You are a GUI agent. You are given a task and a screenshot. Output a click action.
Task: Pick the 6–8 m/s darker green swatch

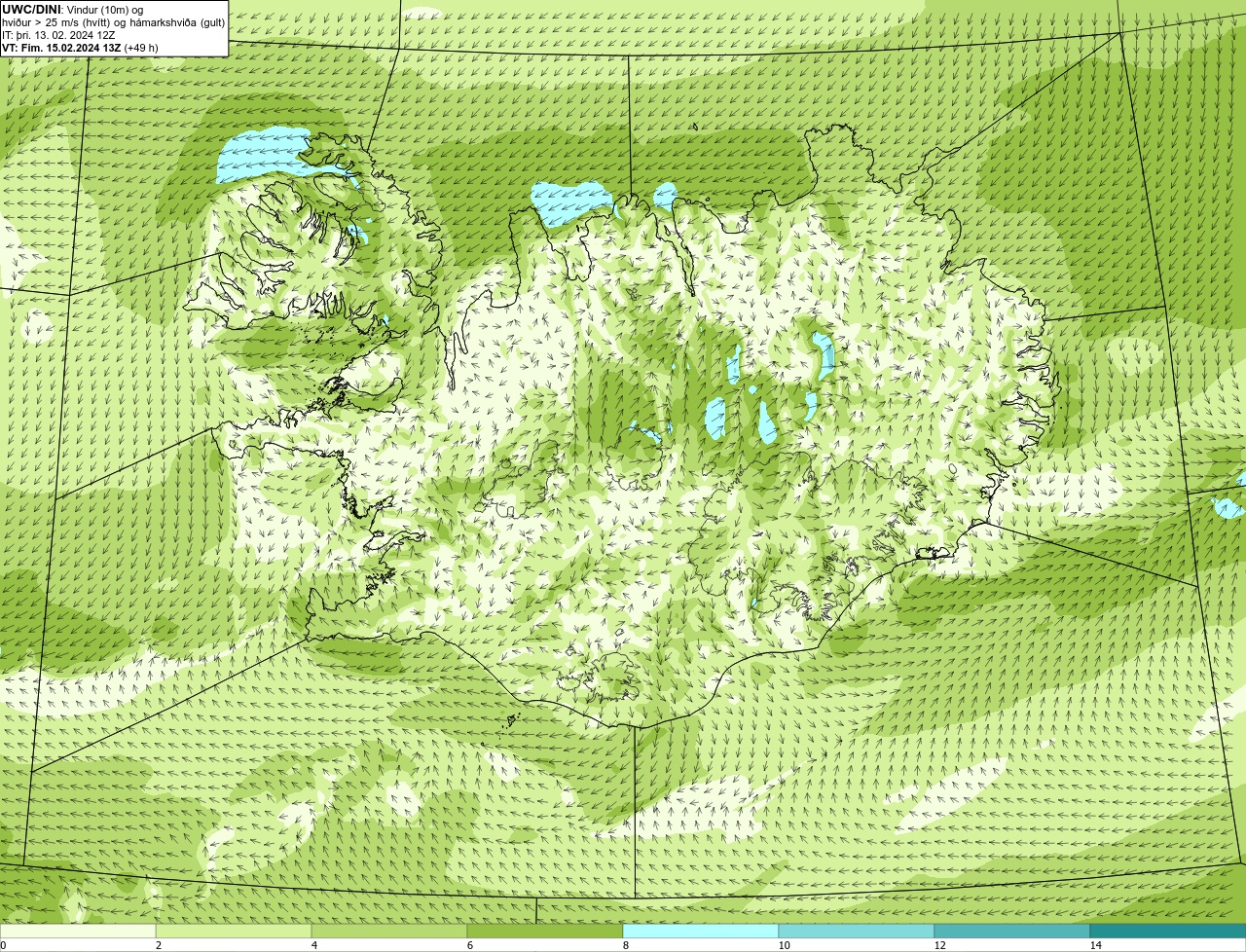[545, 931]
